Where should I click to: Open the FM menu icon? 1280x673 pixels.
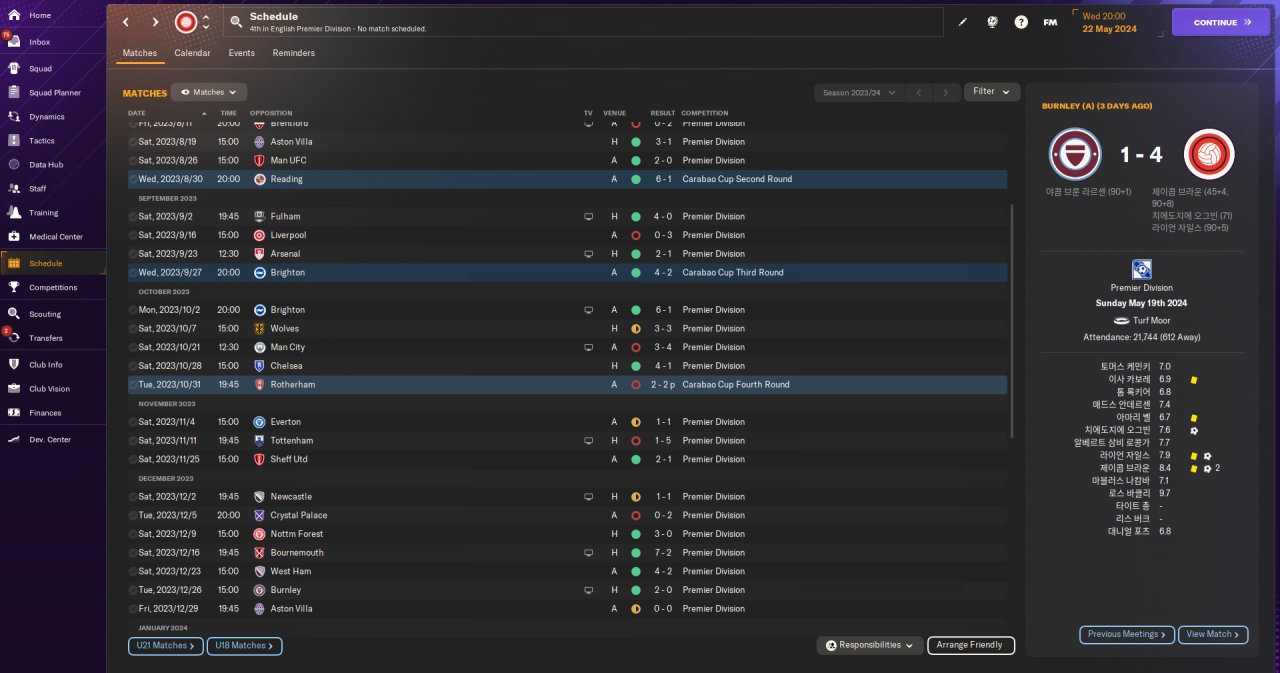(1050, 22)
